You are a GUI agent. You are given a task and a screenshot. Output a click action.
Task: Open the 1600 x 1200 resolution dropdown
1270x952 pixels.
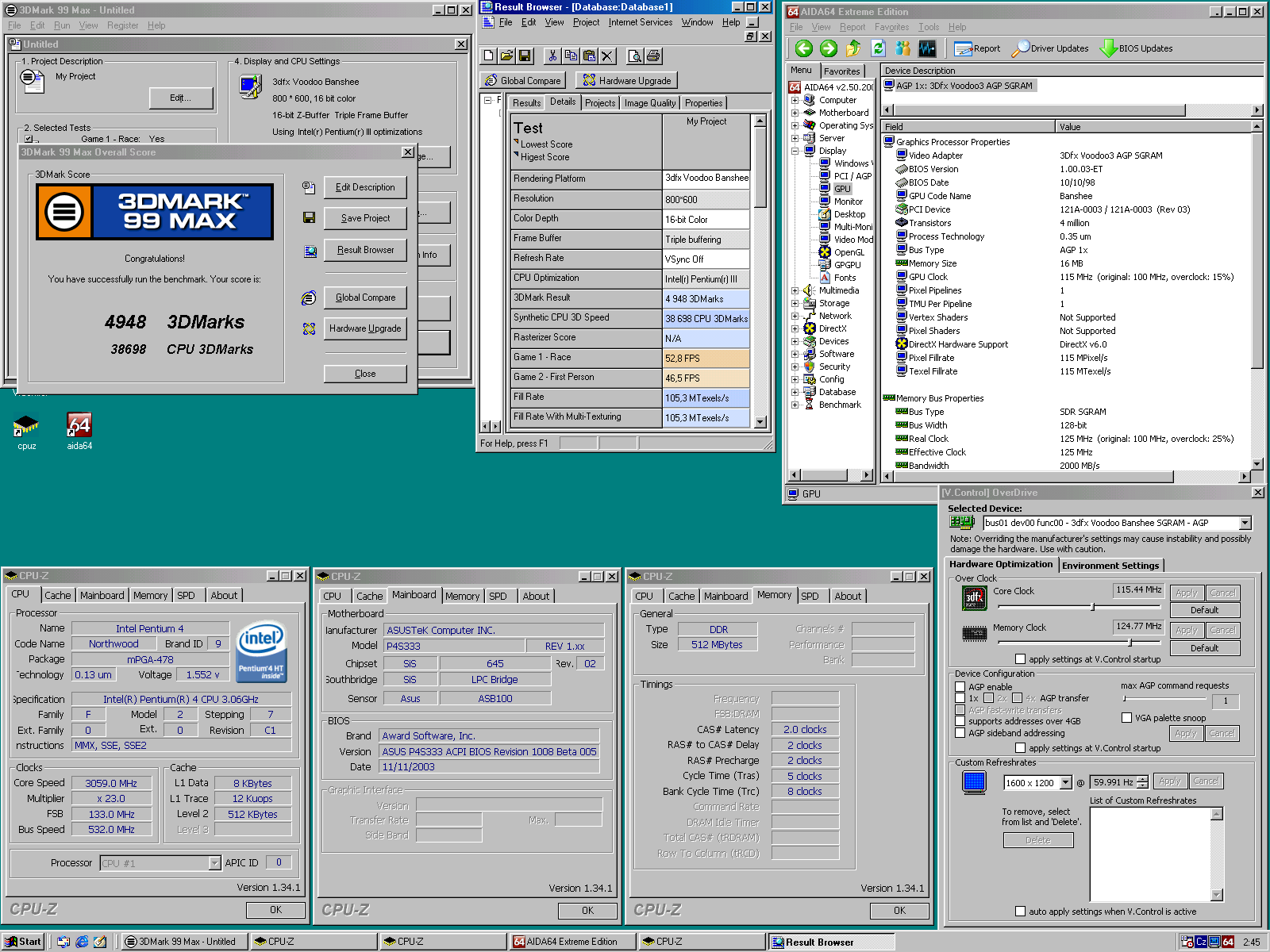tap(1065, 783)
